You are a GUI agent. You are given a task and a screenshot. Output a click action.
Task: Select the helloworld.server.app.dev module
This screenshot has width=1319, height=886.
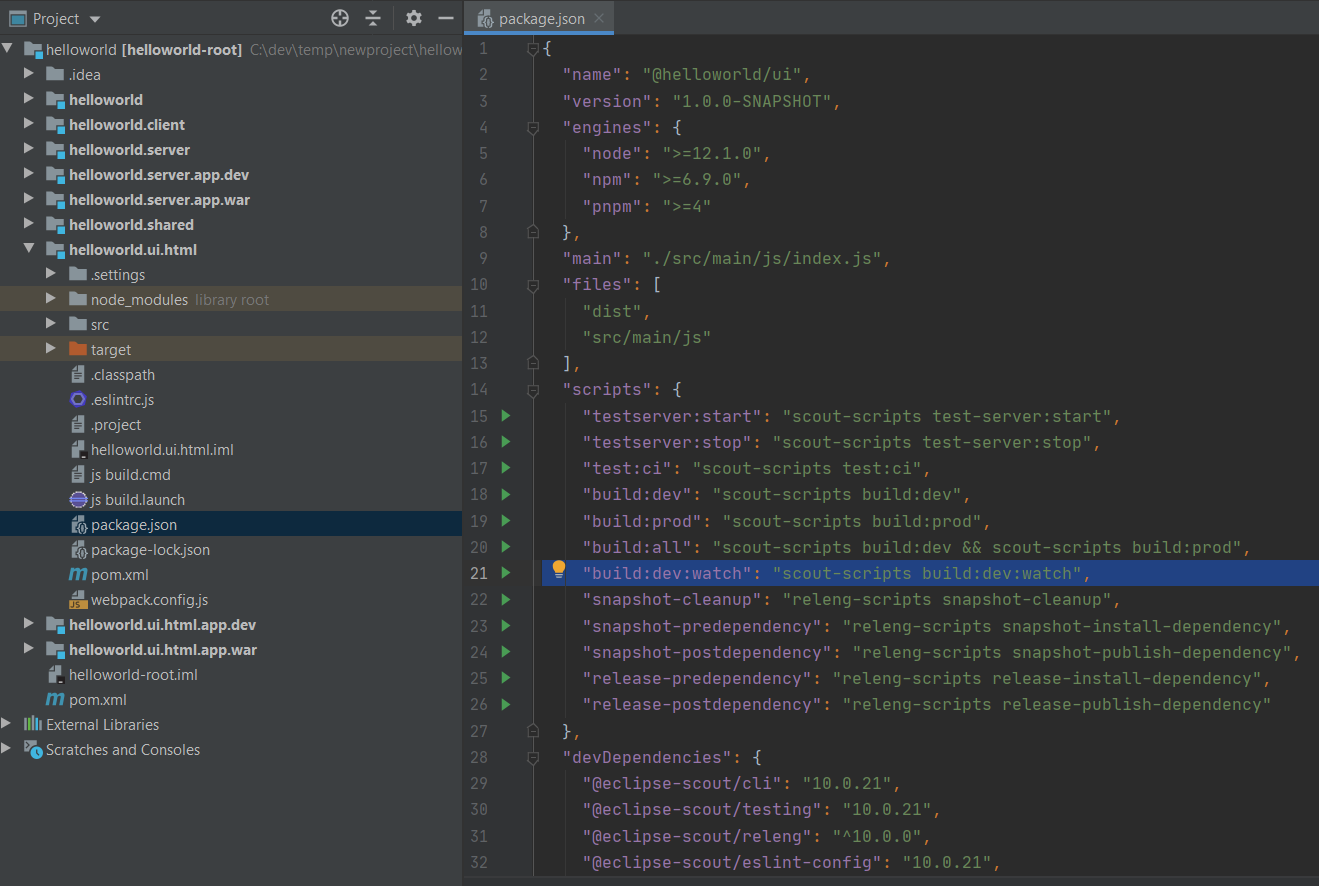(159, 175)
